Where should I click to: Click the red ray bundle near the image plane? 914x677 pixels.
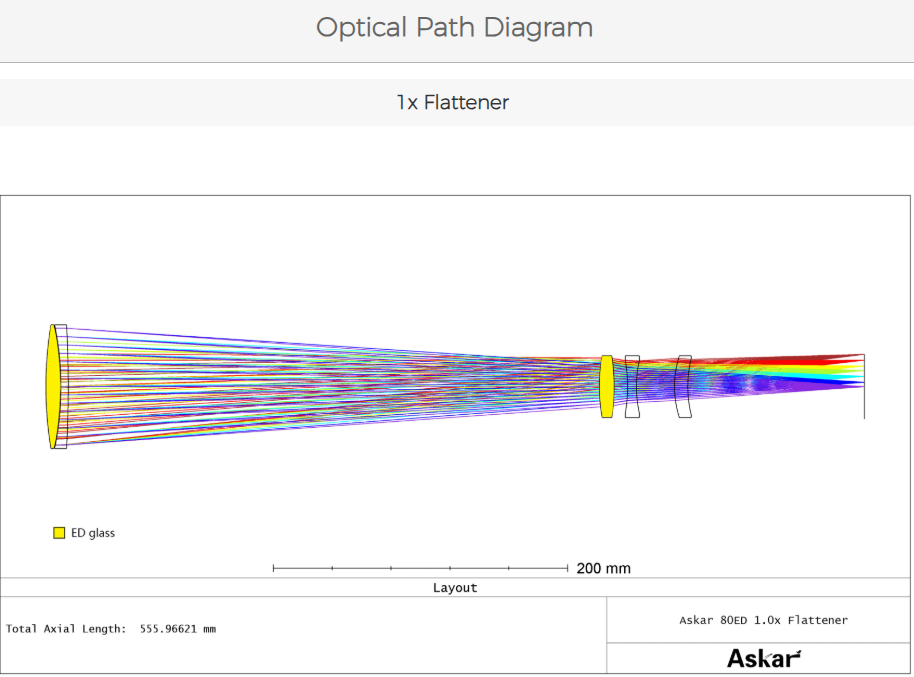(x=830, y=359)
